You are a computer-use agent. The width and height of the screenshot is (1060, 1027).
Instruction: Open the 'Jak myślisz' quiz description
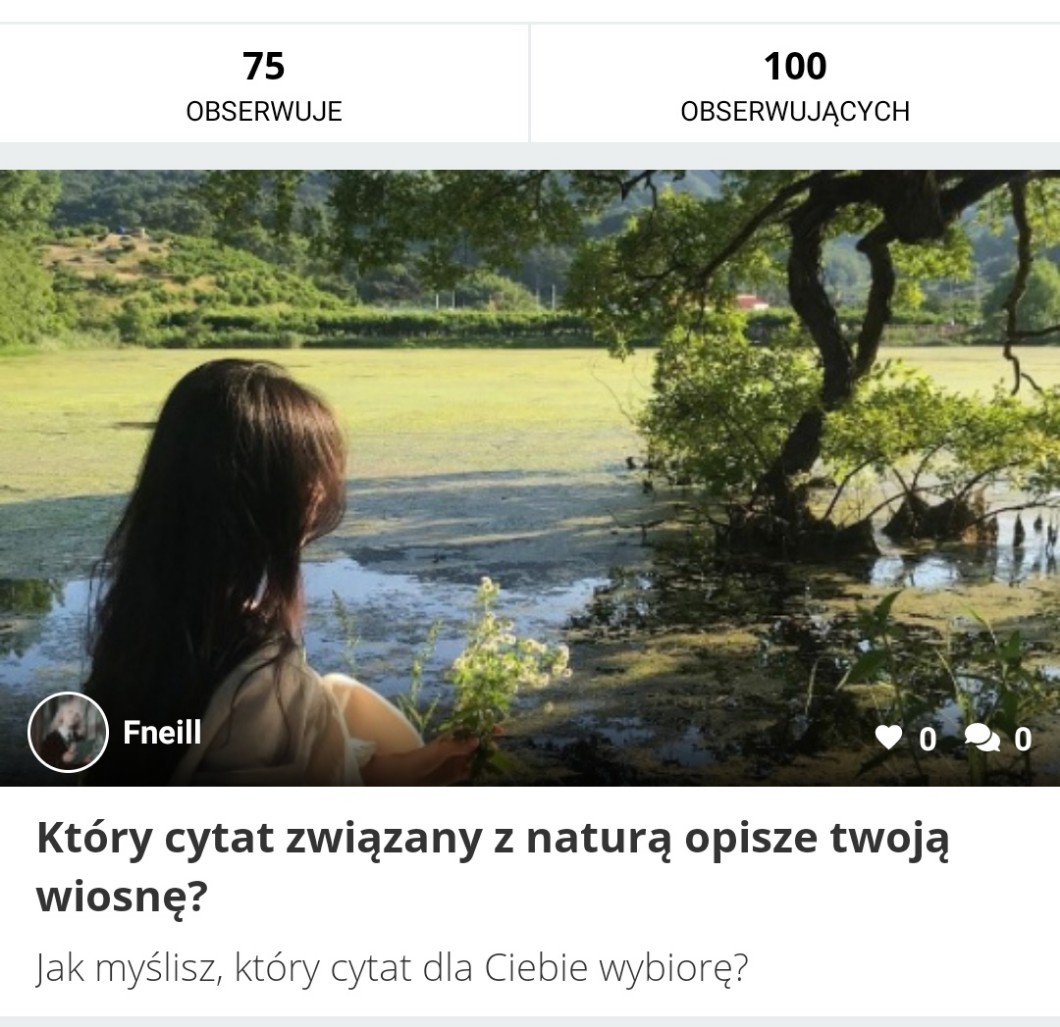click(x=392, y=969)
